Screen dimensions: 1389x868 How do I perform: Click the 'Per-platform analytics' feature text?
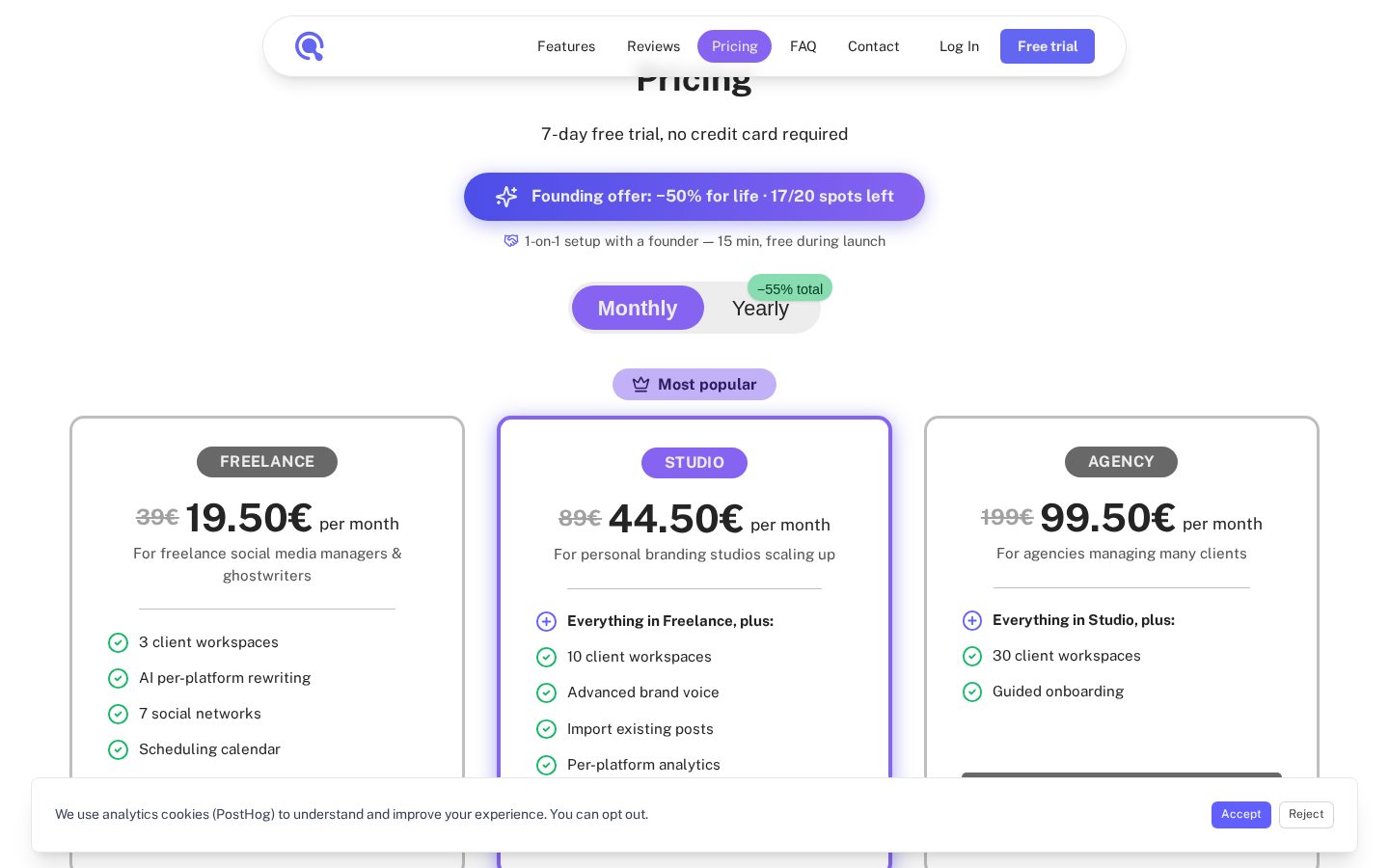point(643,765)
